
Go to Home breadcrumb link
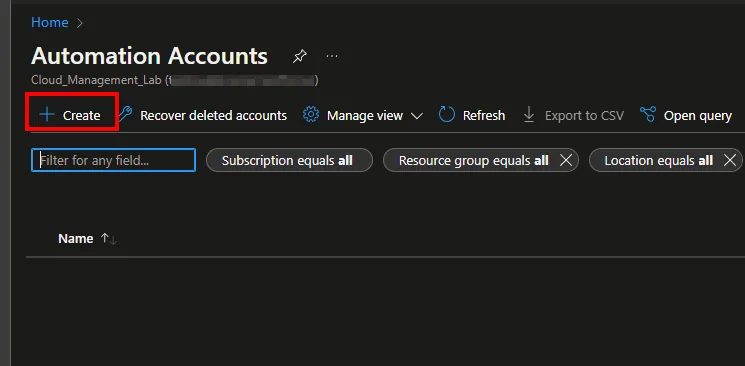point(49,22)
